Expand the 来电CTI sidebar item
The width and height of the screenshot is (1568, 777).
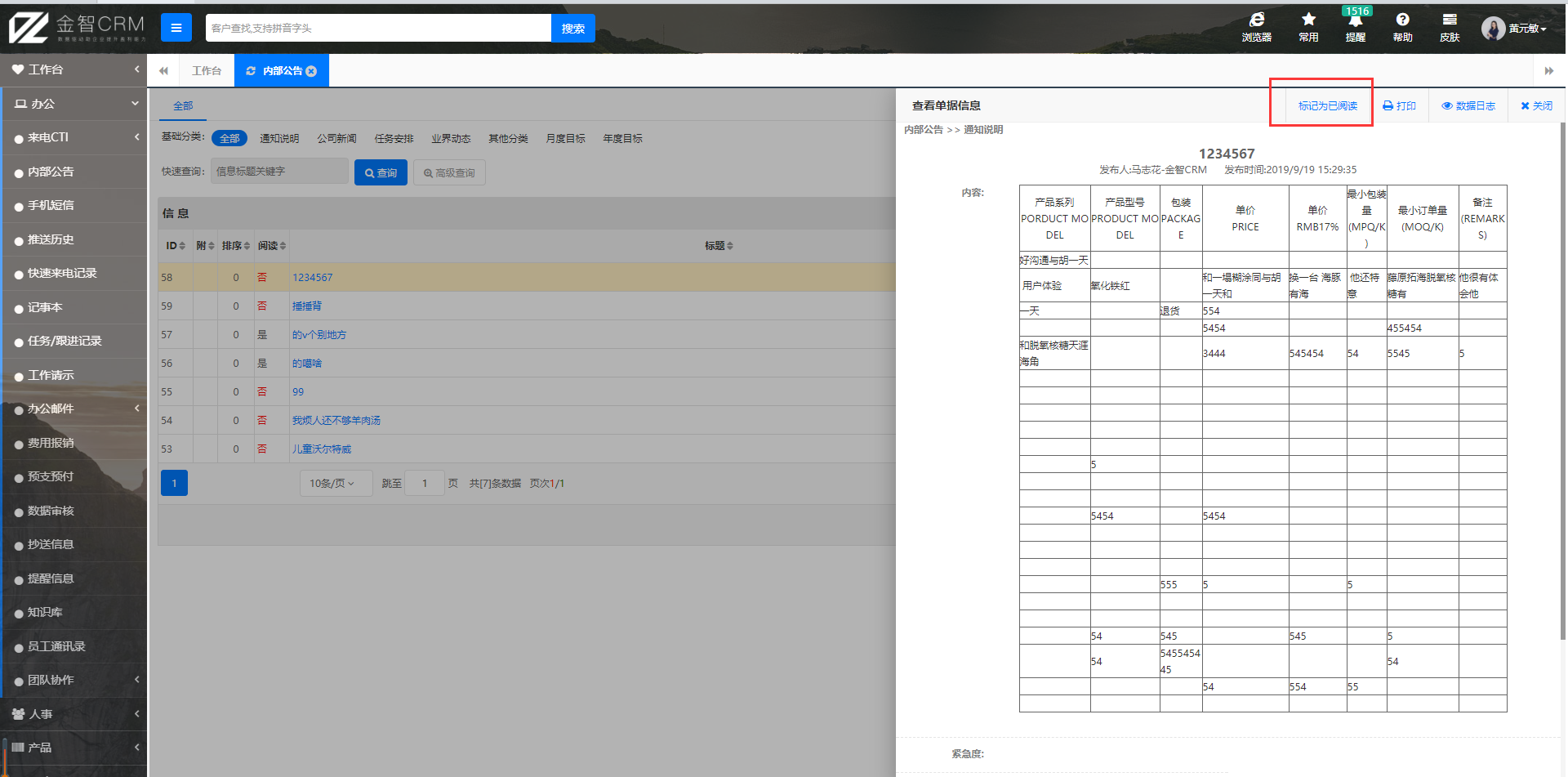click(x=73, y=137)
